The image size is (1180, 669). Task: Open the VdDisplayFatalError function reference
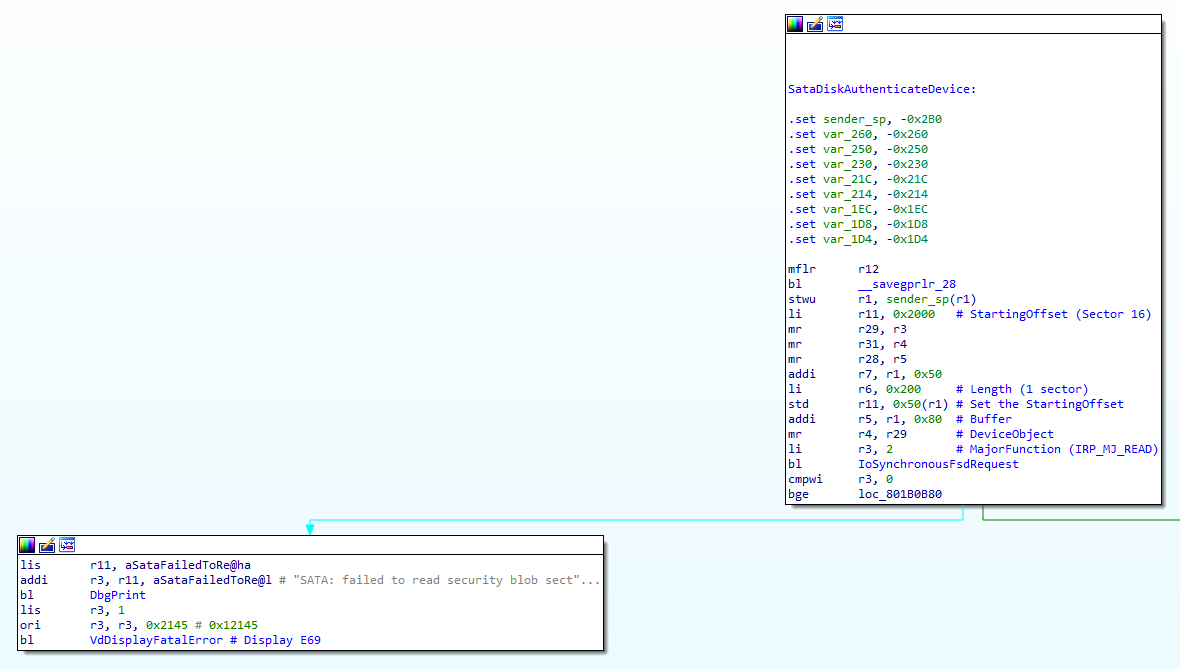(156, 640)
